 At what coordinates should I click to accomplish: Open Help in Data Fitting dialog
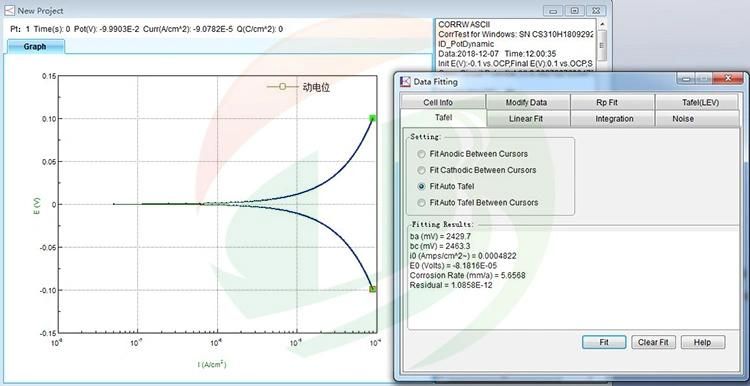pyautogui.click(x=702, y=342)
